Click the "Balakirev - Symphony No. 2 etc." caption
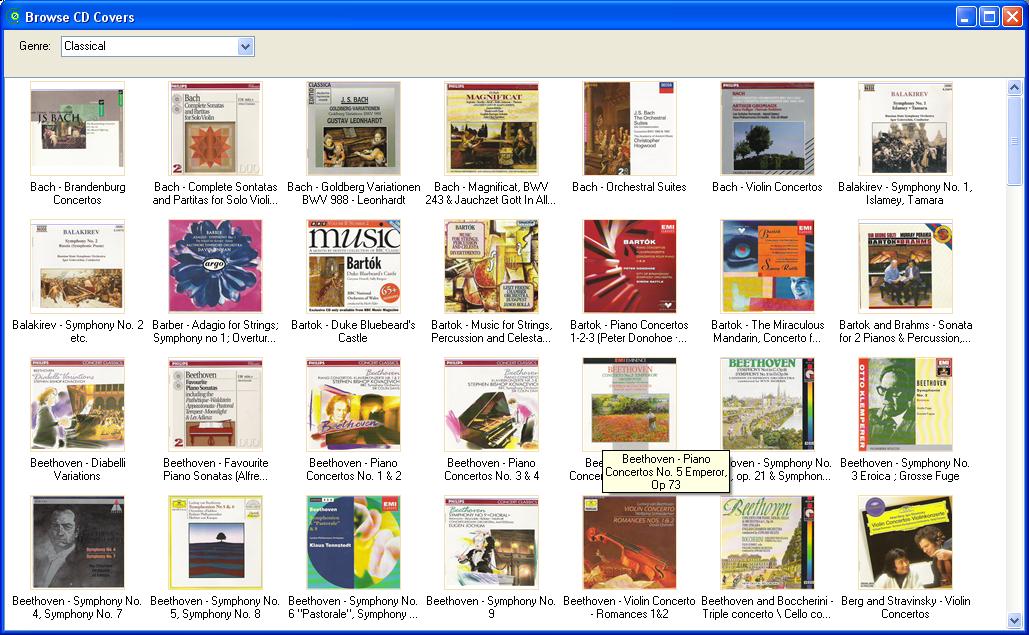Screen dimensions: 1029x635 point(77,331)
